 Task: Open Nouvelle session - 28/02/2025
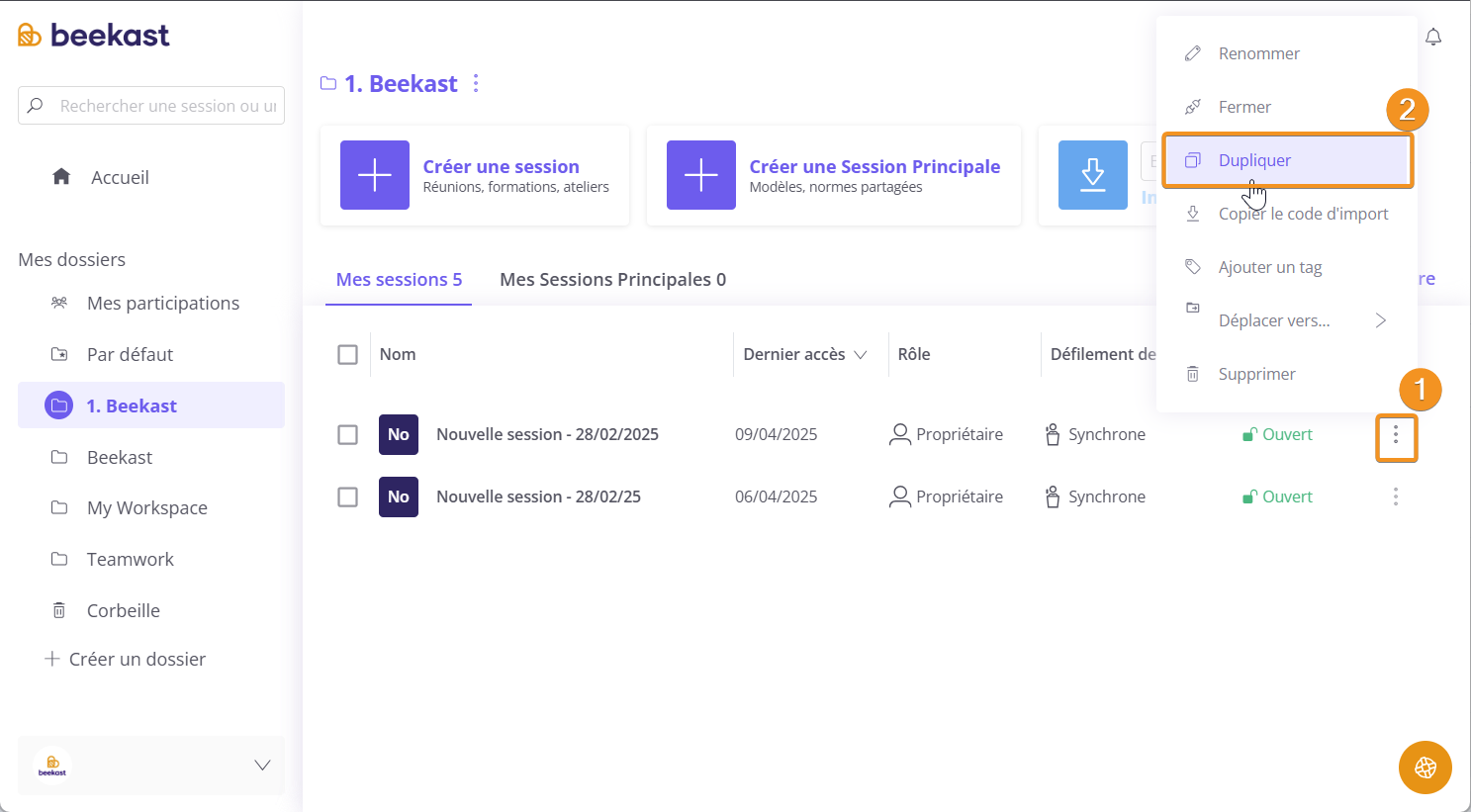(x=548, y=434)
